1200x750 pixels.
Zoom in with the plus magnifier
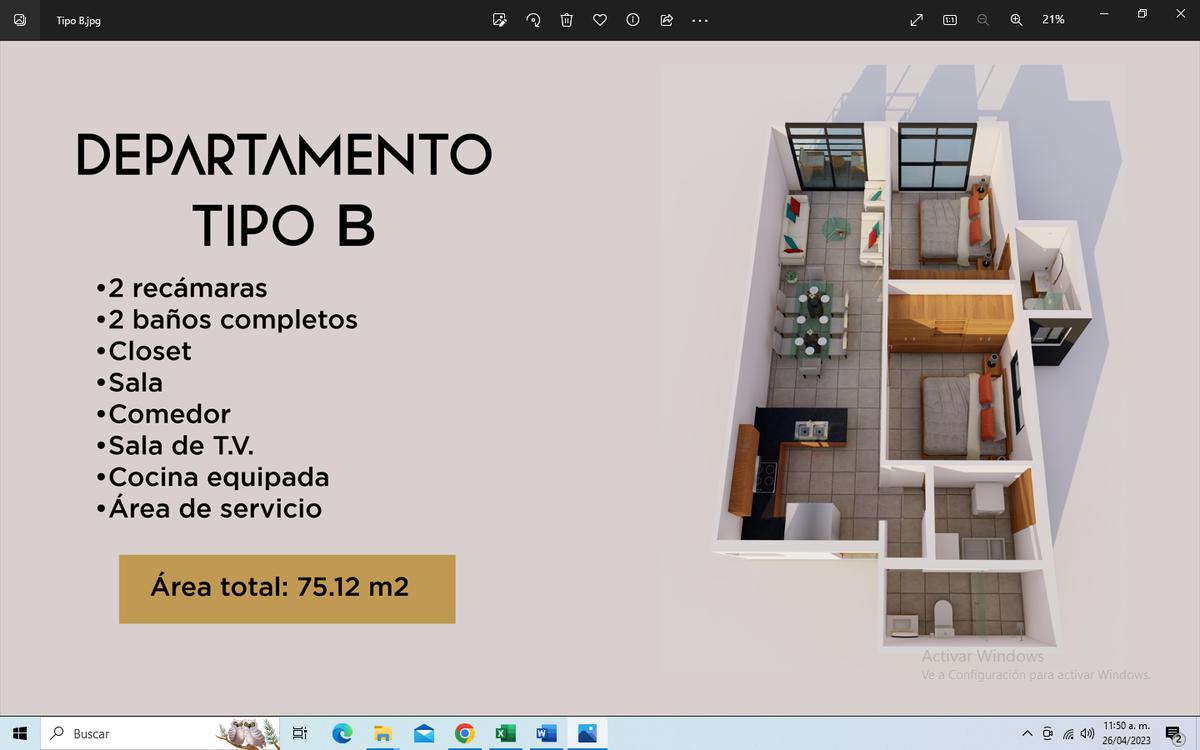click(1016, 20)
